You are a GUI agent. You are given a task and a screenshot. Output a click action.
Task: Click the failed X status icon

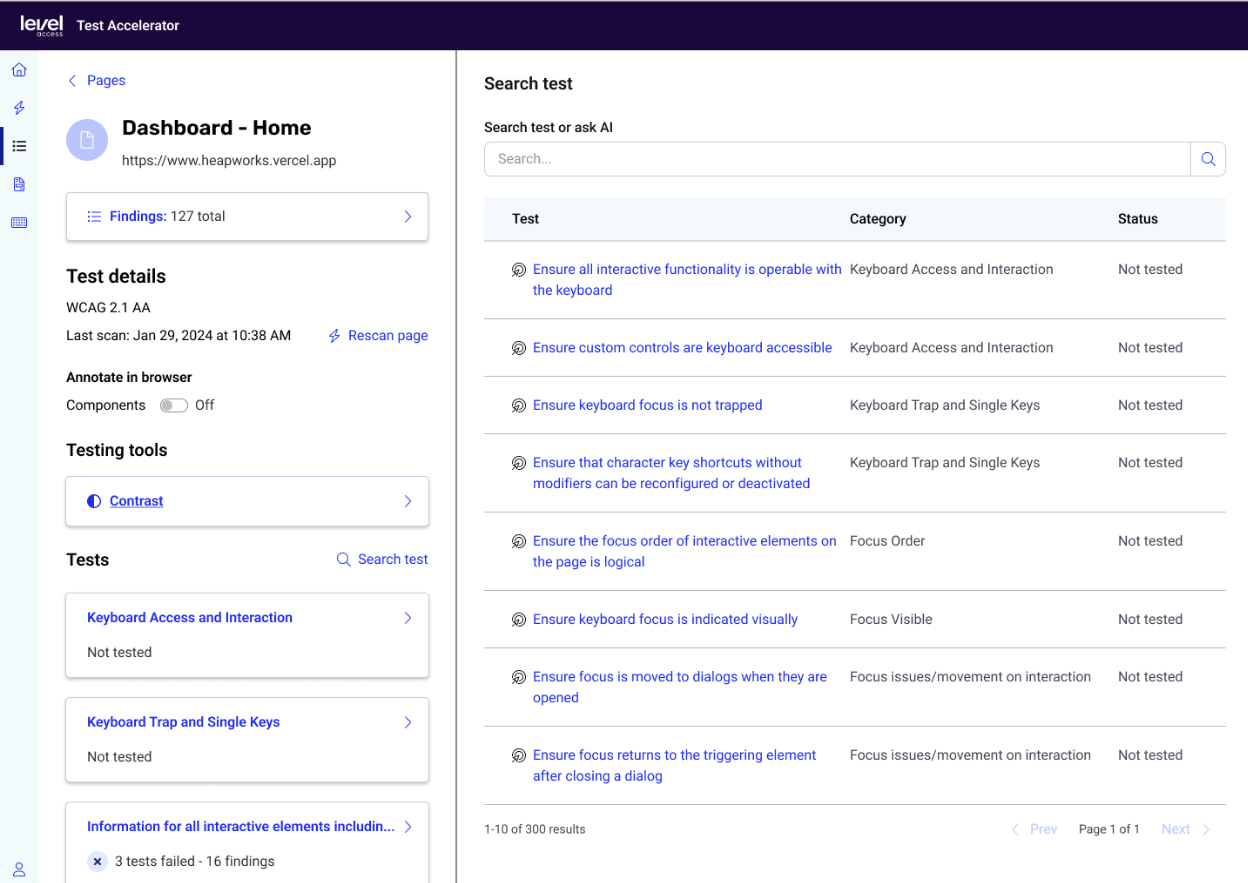(x=97, y=861)
